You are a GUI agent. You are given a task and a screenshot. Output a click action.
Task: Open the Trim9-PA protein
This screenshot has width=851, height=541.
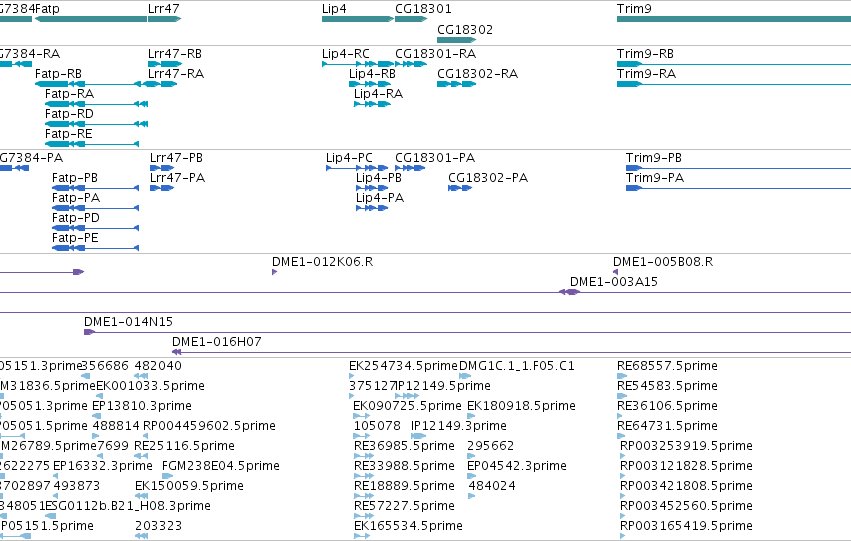(655, 178)
